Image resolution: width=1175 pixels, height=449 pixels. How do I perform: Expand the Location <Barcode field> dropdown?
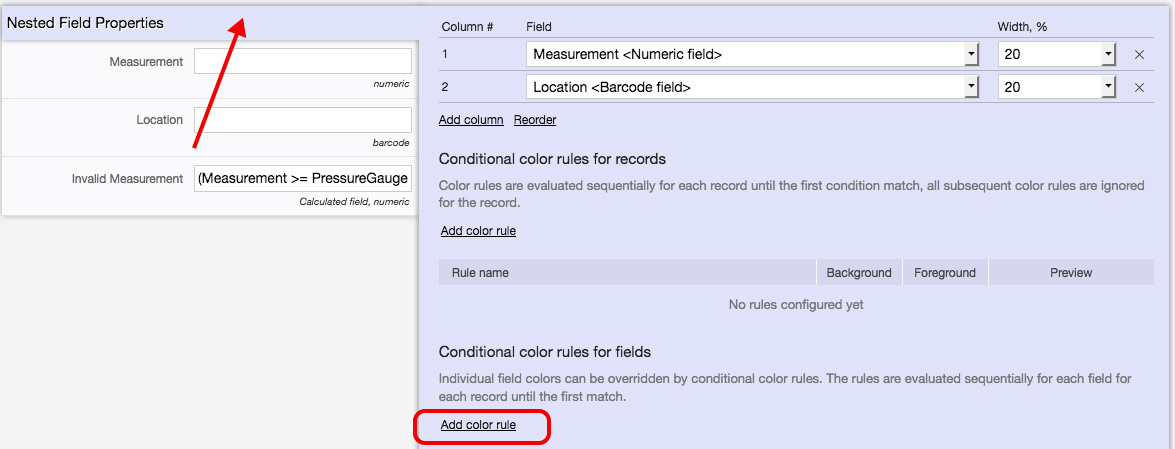click(x=970, y=88)
